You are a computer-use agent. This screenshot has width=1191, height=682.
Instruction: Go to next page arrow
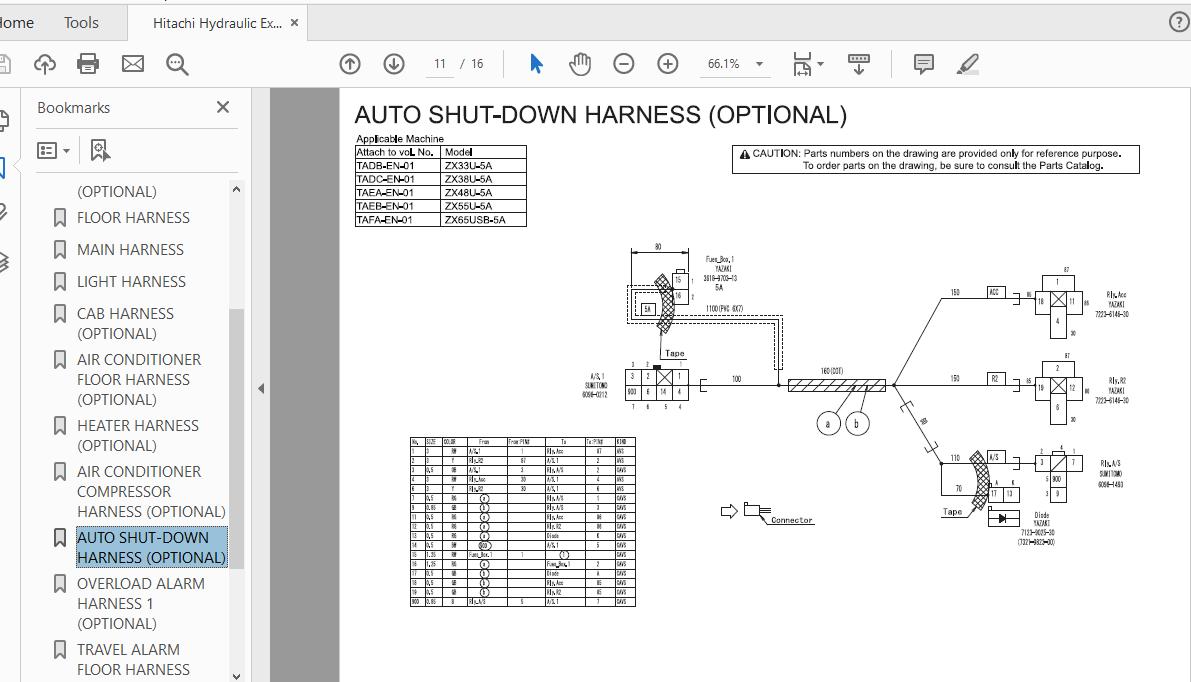(393, 64)
